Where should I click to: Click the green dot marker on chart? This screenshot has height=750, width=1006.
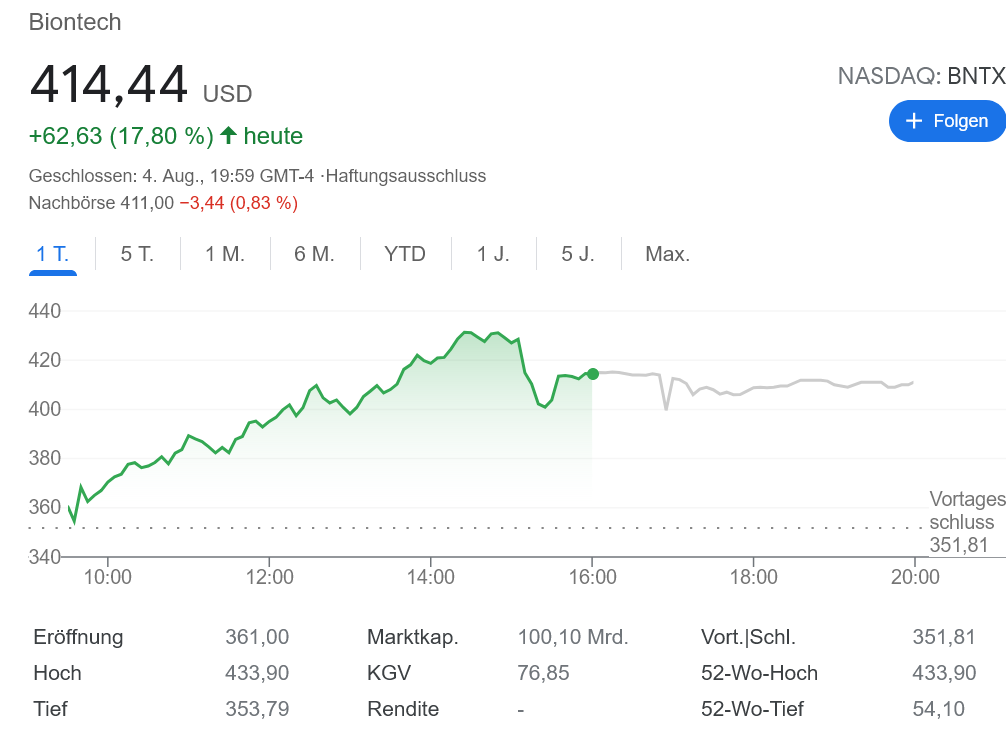pyautogui.click(x=593, y=374)
